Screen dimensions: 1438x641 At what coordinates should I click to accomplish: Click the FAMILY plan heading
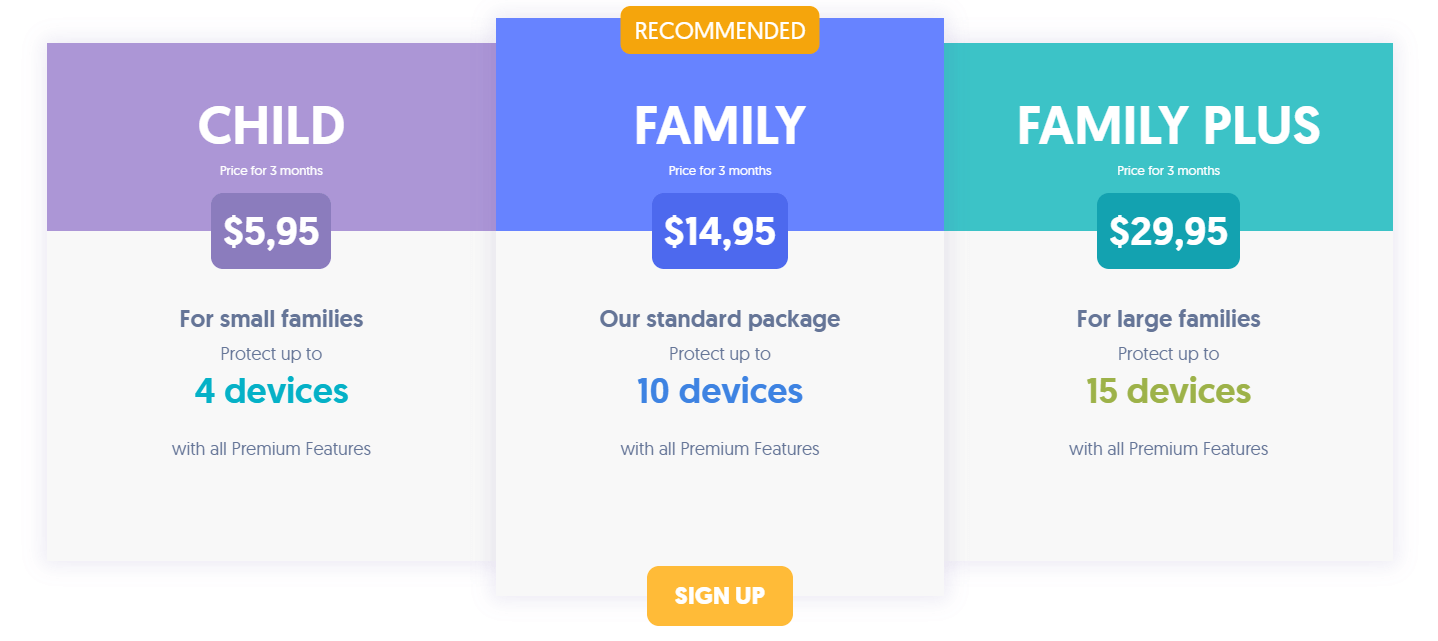720,126
